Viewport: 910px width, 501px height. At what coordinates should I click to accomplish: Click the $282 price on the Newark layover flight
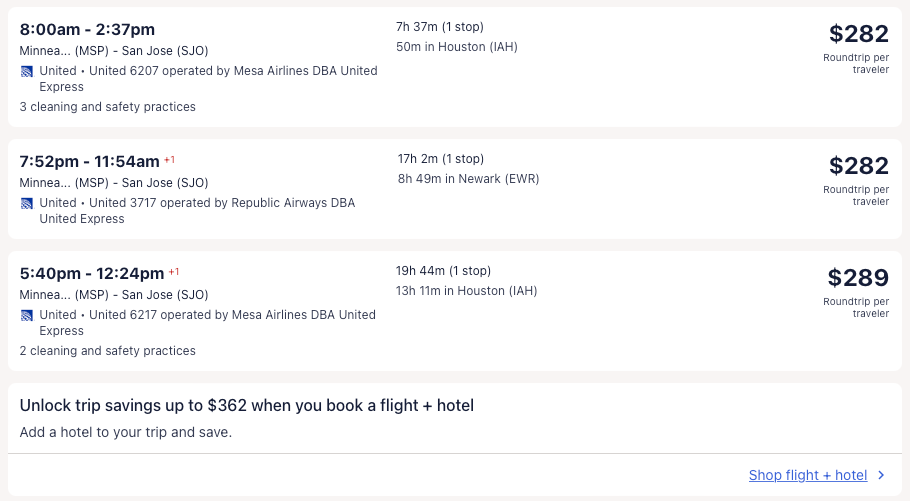click(x=858, y=166)
